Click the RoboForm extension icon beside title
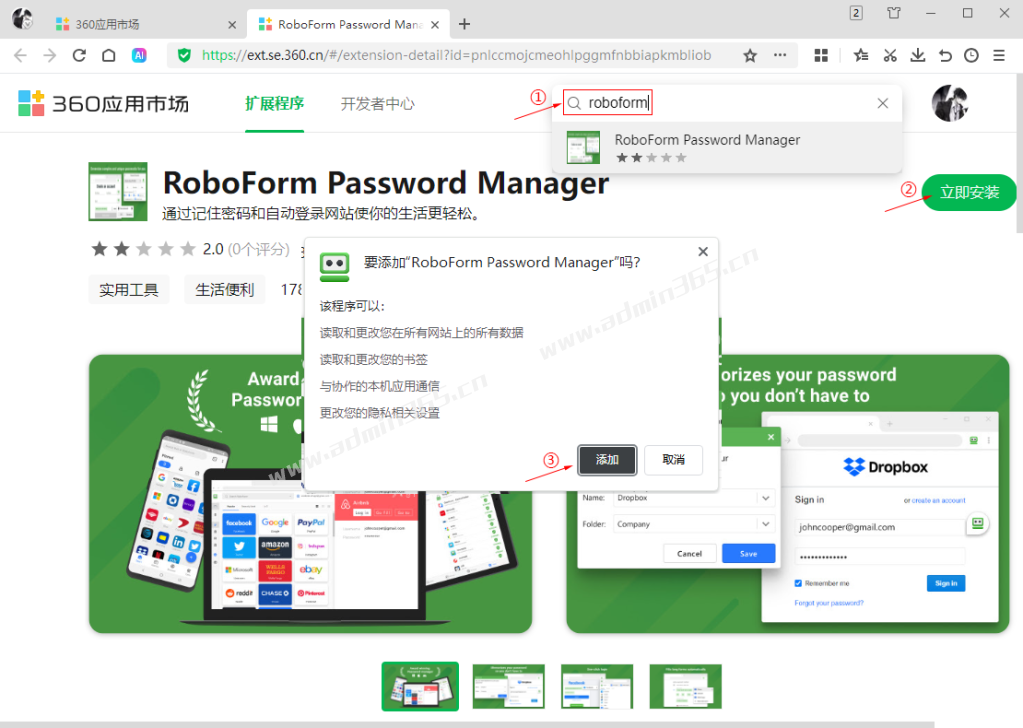This screenshot has height=728, width=1023. (118, 192)
